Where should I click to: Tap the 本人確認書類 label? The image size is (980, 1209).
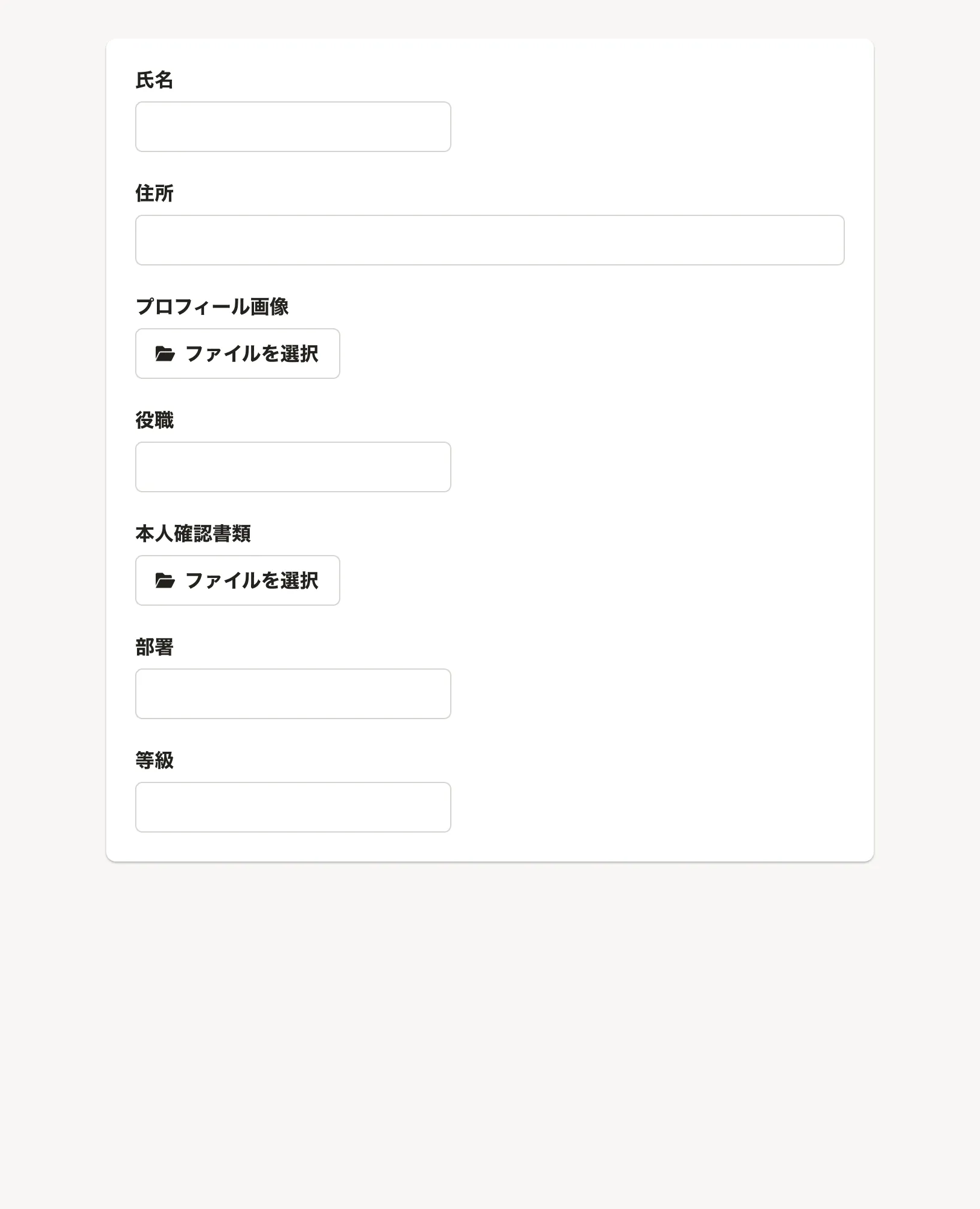click(192, 534)
